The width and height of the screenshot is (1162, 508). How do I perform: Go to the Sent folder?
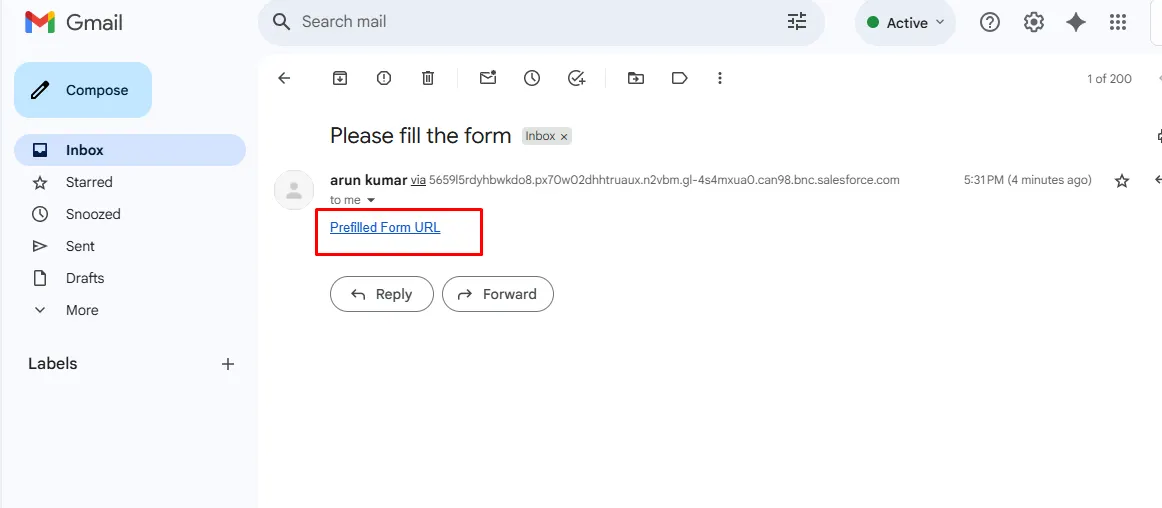pyautogui.click(x=80, y=246)
